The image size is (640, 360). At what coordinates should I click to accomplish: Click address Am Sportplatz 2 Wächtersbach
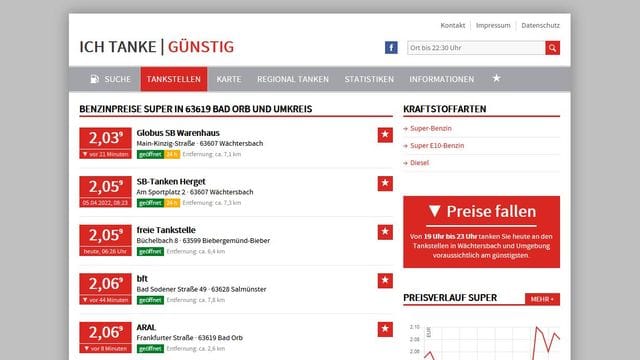tap(195, 192)
